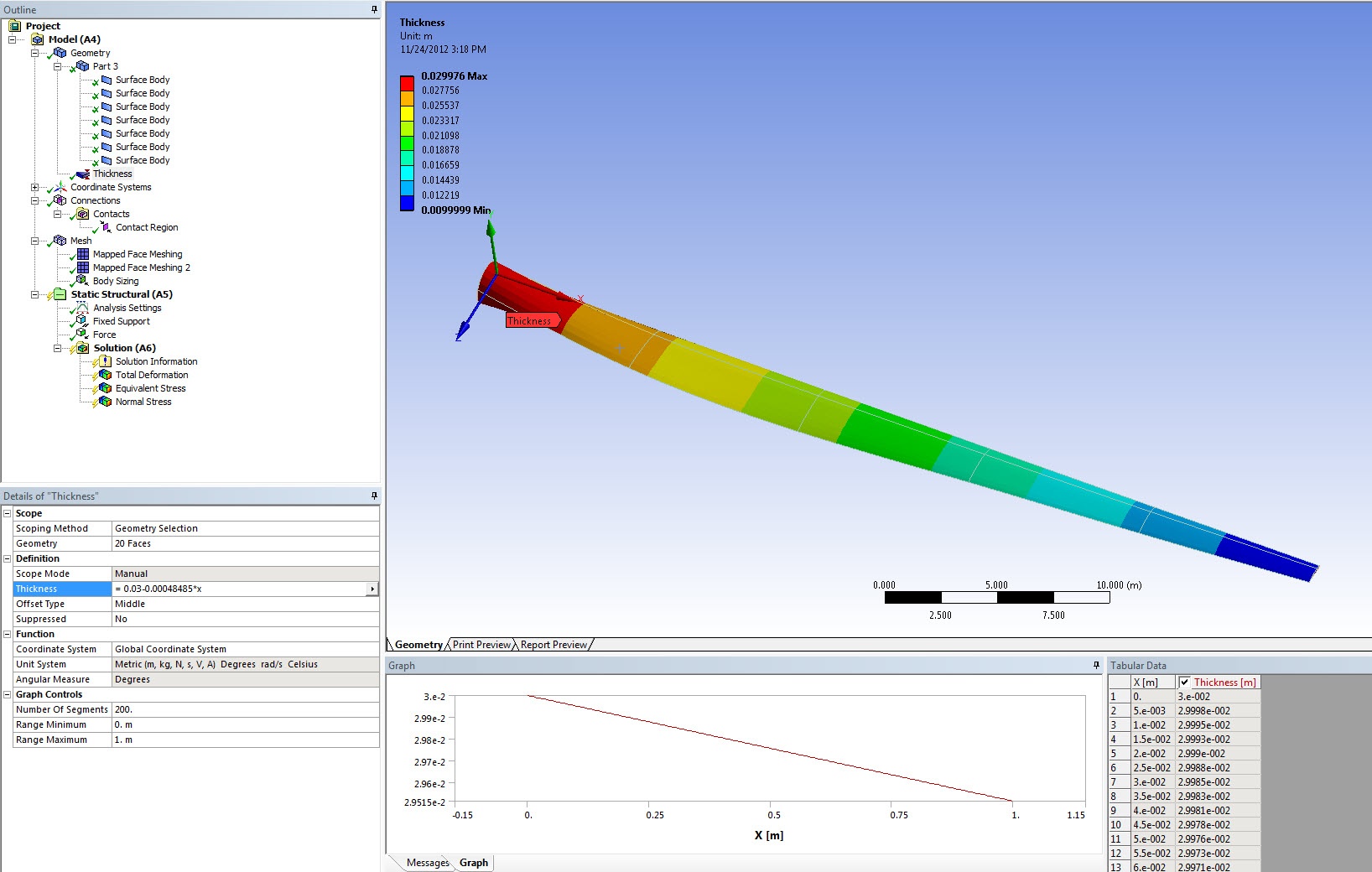Select the Normal Stress result icon
1372x872 pixels.
click(106, 402)
